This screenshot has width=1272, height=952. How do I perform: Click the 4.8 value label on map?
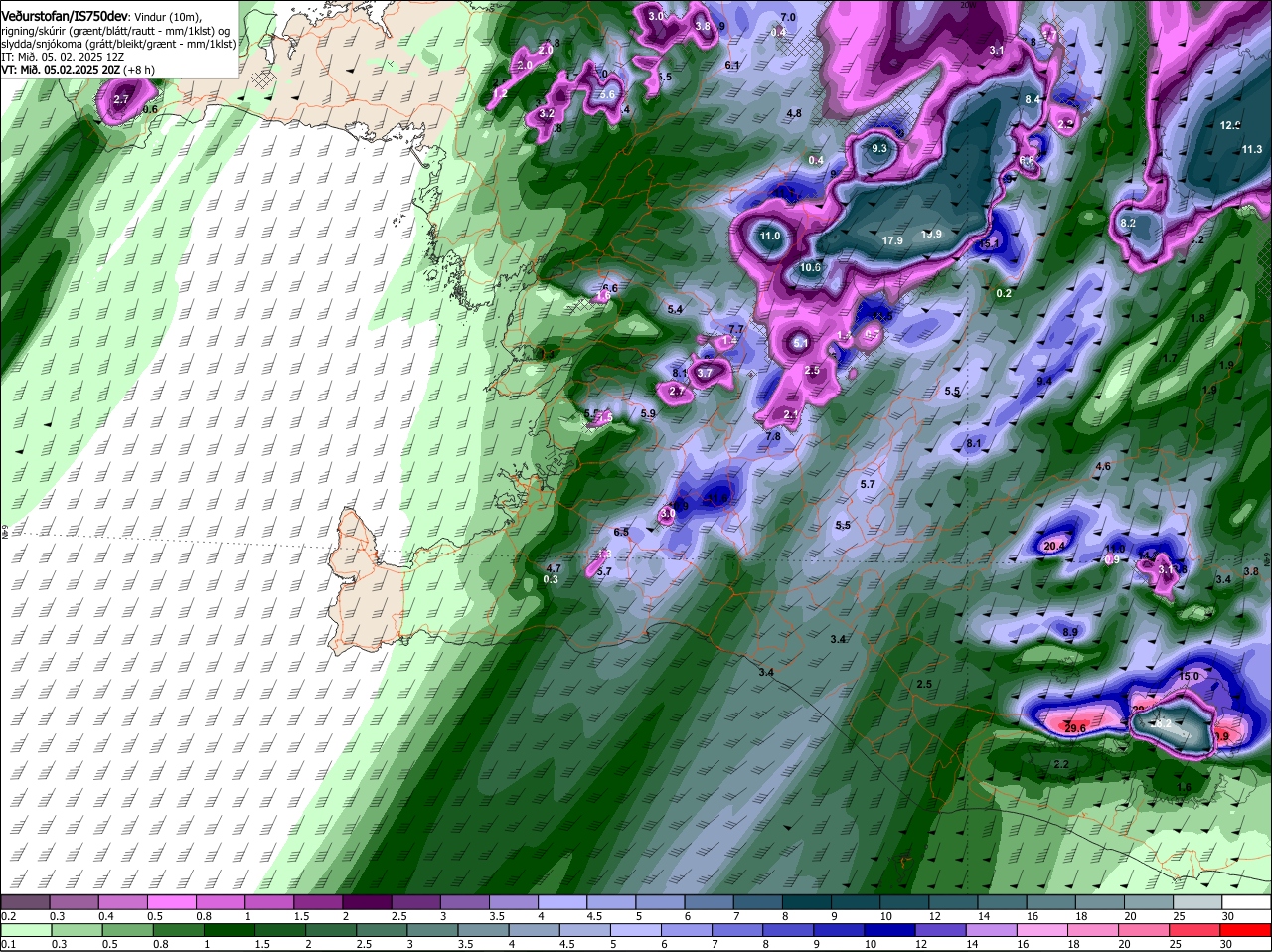tap(794, 114)
